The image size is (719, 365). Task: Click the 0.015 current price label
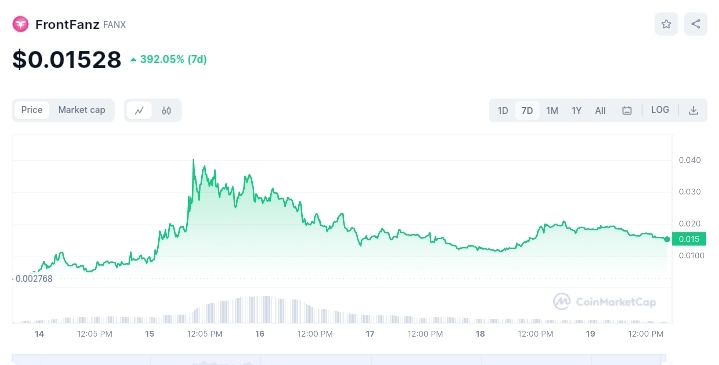[689, 239]
